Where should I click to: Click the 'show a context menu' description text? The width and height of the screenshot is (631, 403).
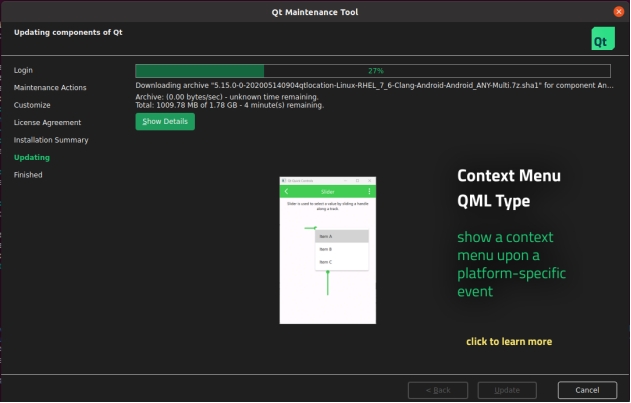[511, 264]
